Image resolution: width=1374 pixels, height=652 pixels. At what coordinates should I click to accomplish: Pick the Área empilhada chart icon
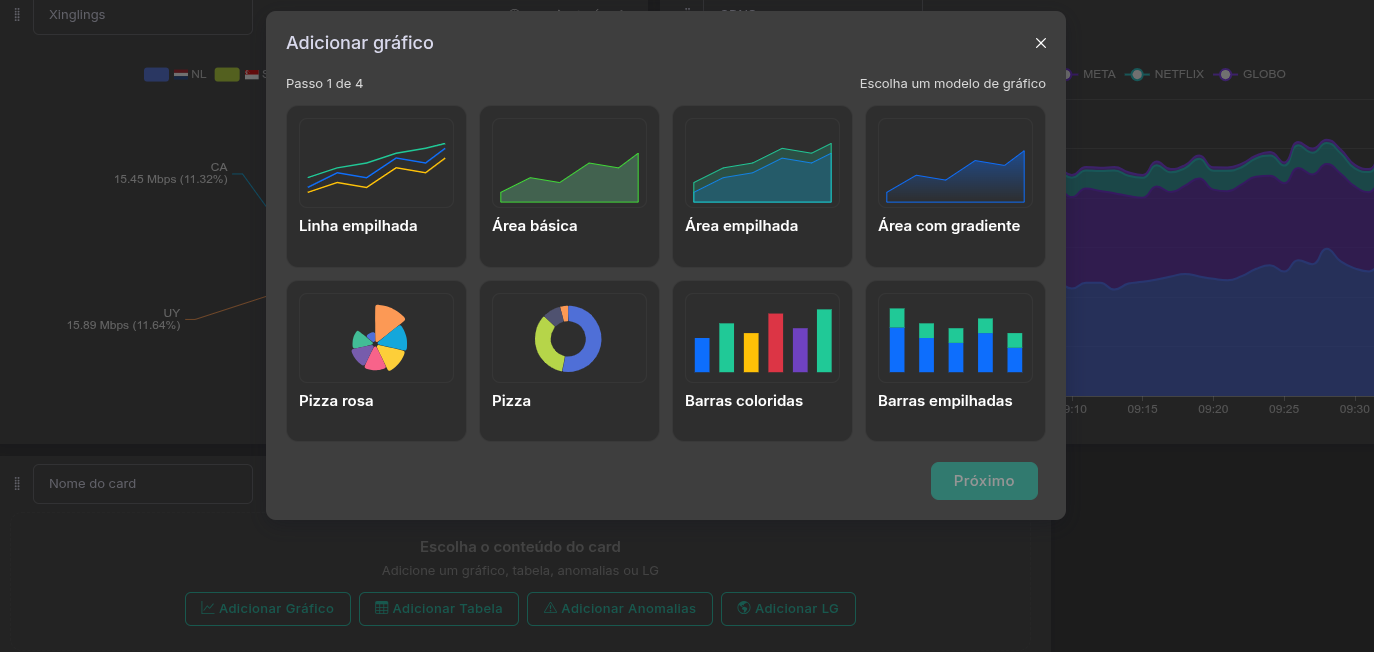coord(762,163)
